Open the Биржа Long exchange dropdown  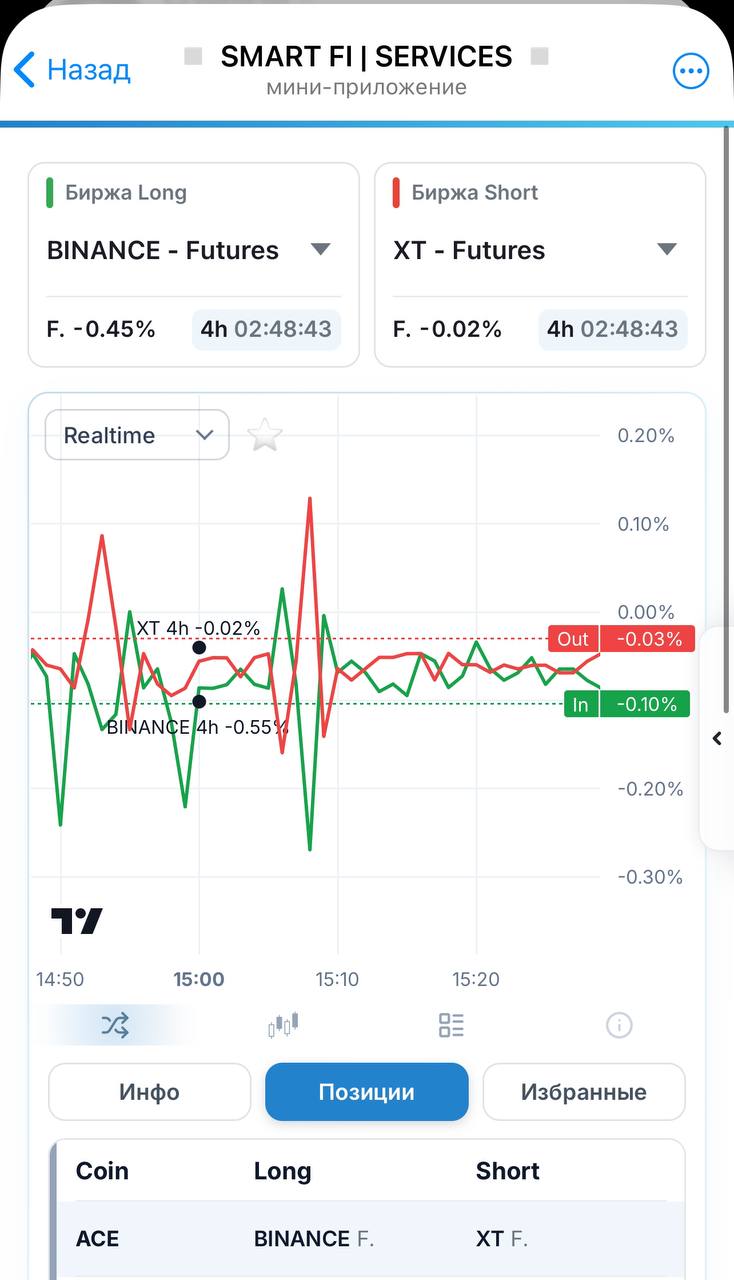pyautogui.click(x=192, y=250)
